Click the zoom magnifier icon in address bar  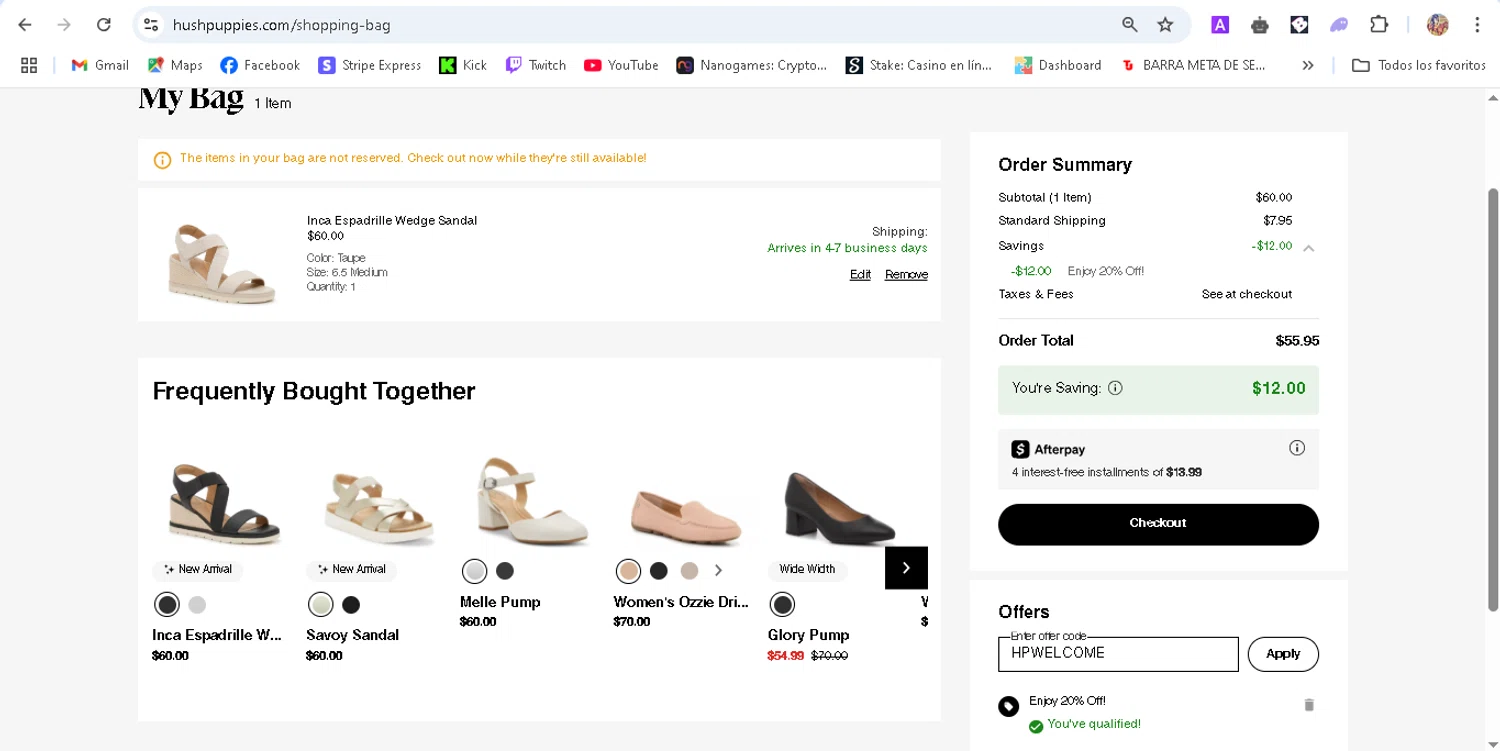click(x=1129, y=25)
